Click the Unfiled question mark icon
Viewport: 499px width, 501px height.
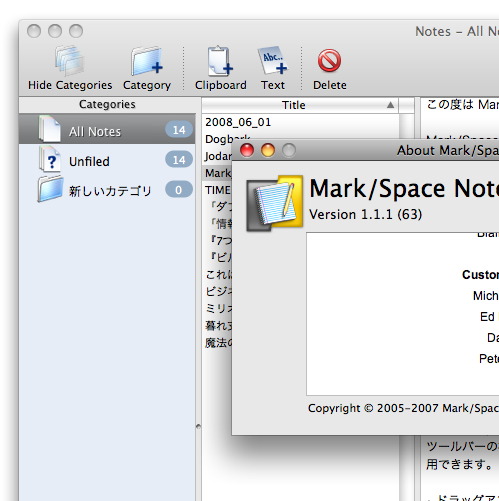coord(50,159)
